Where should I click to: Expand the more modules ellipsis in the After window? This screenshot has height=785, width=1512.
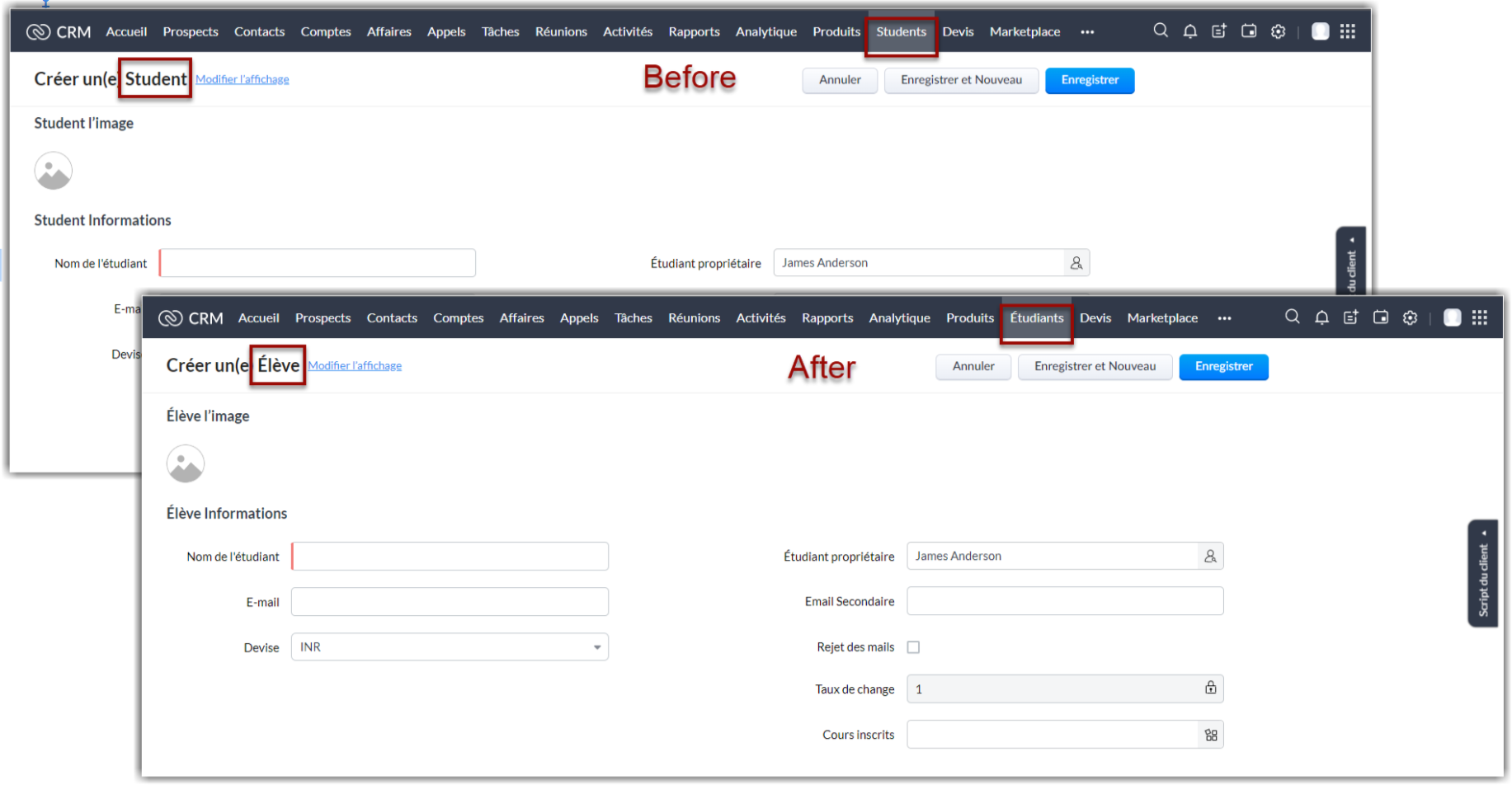click(1224, 318)
